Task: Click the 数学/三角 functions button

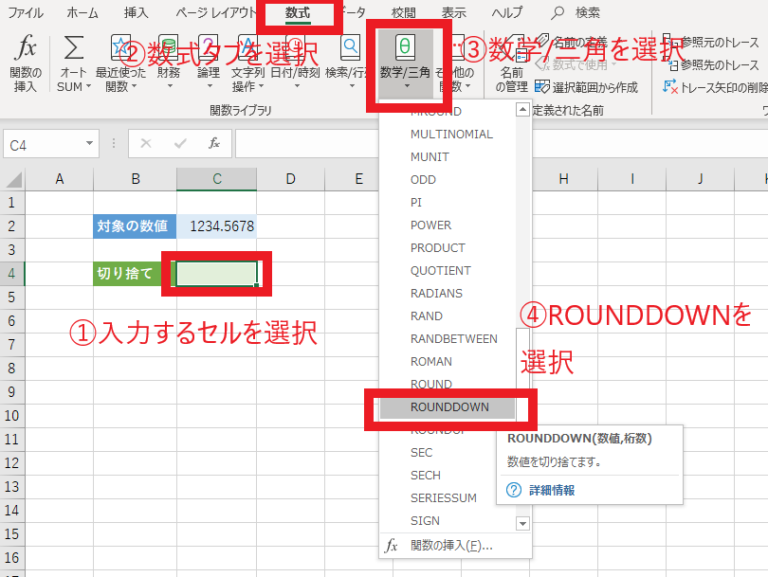Action: tap(406, 63)
